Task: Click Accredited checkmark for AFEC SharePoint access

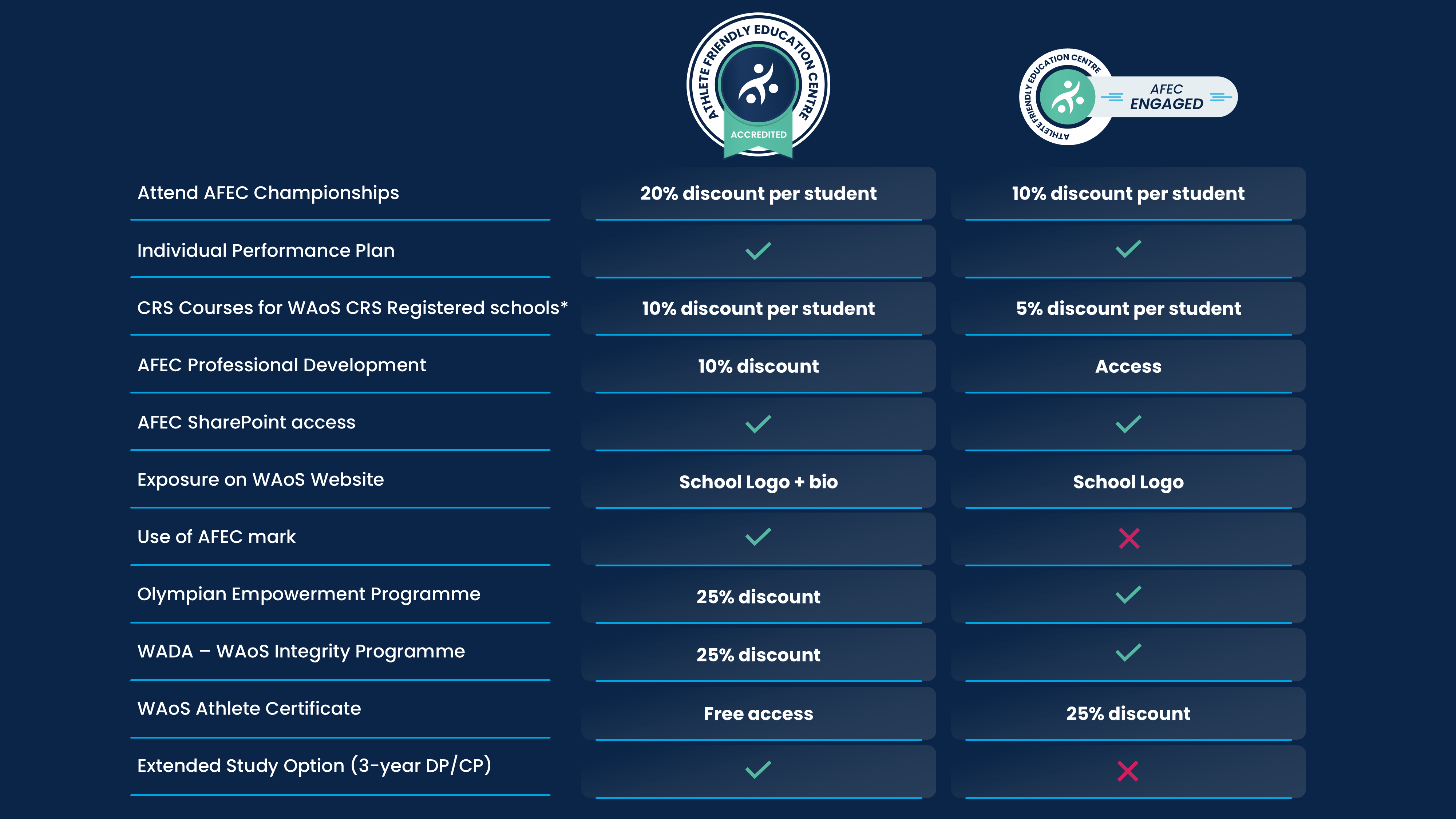Action: (758, 424)
